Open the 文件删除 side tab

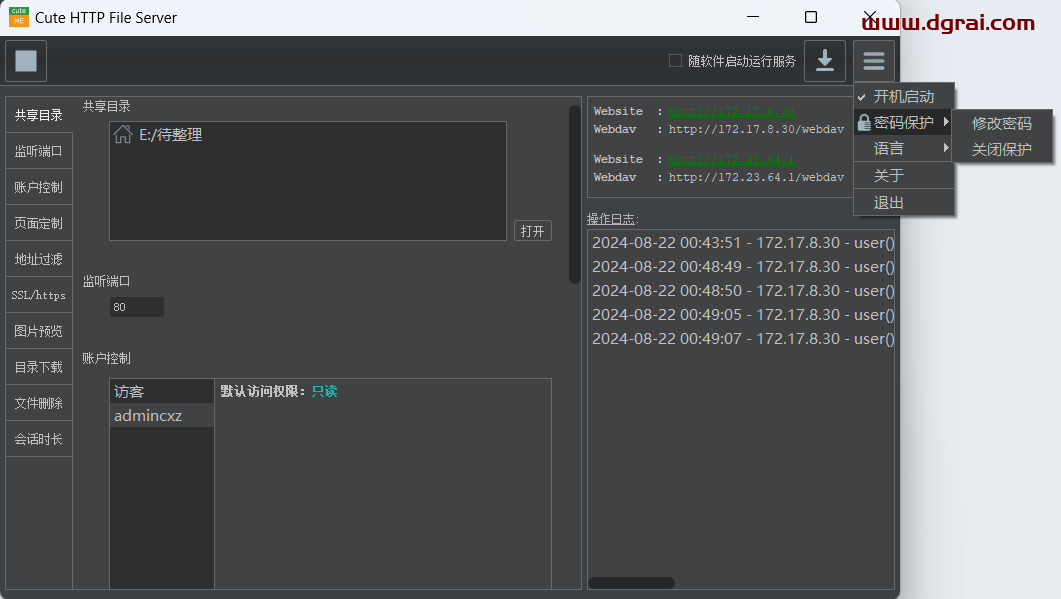(x=39, y=403)
